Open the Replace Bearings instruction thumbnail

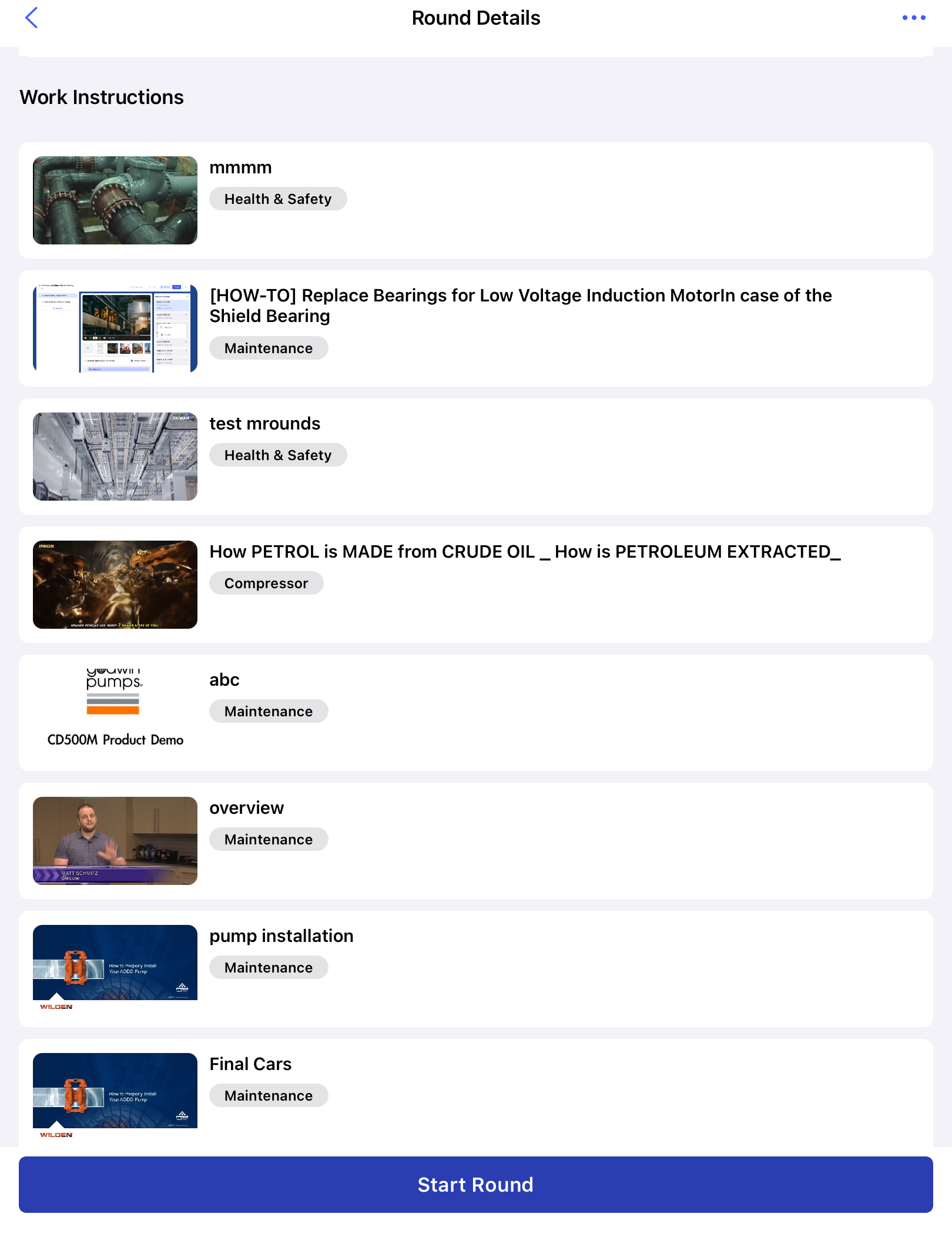point(115,328)
